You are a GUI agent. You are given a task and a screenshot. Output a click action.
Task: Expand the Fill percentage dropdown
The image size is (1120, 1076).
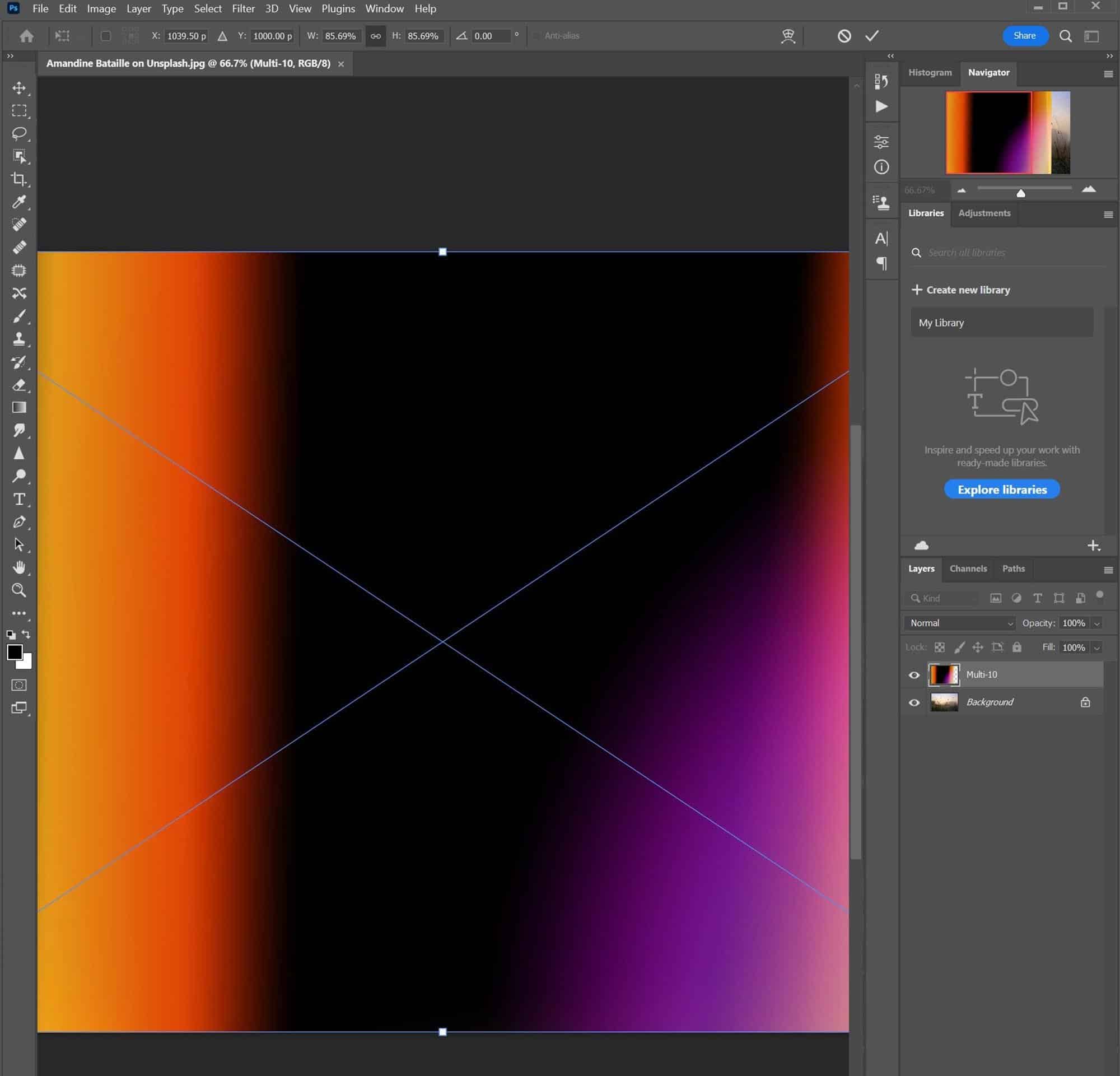click(x=1098, y=648)
